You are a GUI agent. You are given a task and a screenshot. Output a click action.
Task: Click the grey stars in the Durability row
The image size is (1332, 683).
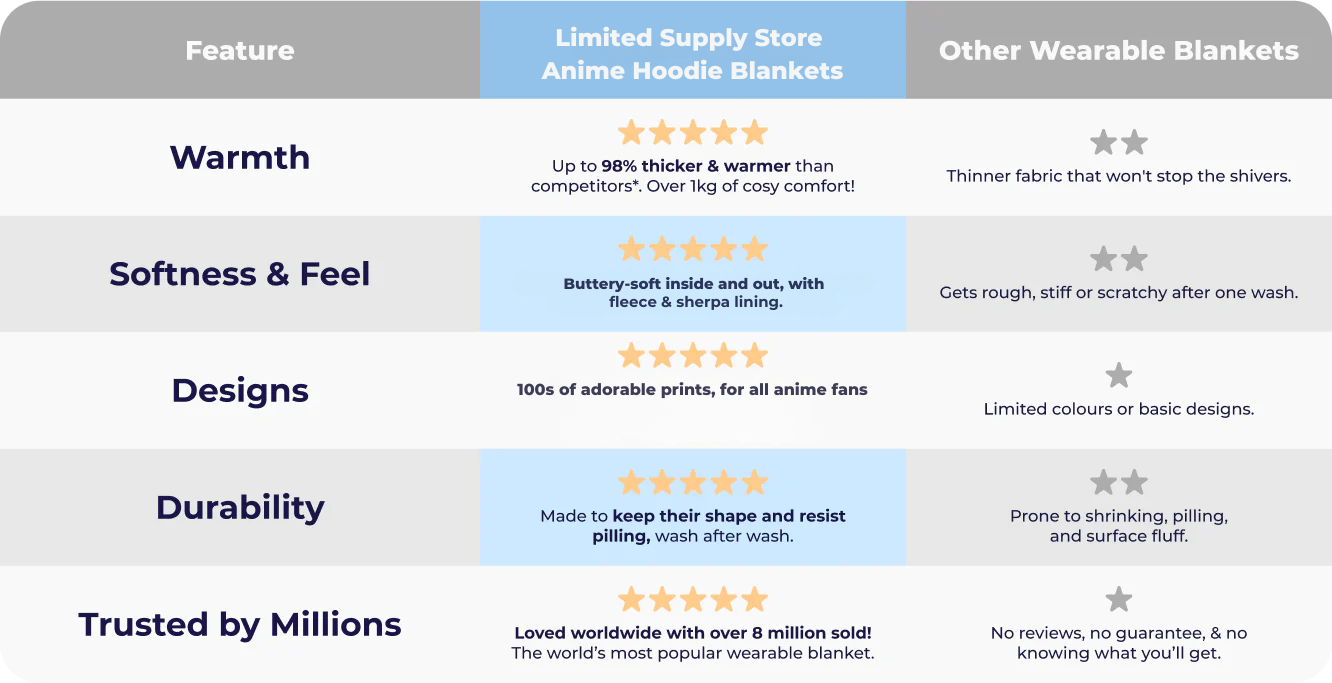[1118, 483]
